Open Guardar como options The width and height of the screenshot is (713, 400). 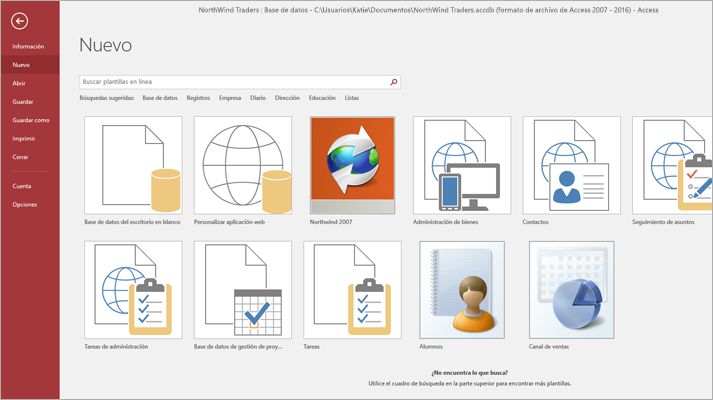pos(31,120)
